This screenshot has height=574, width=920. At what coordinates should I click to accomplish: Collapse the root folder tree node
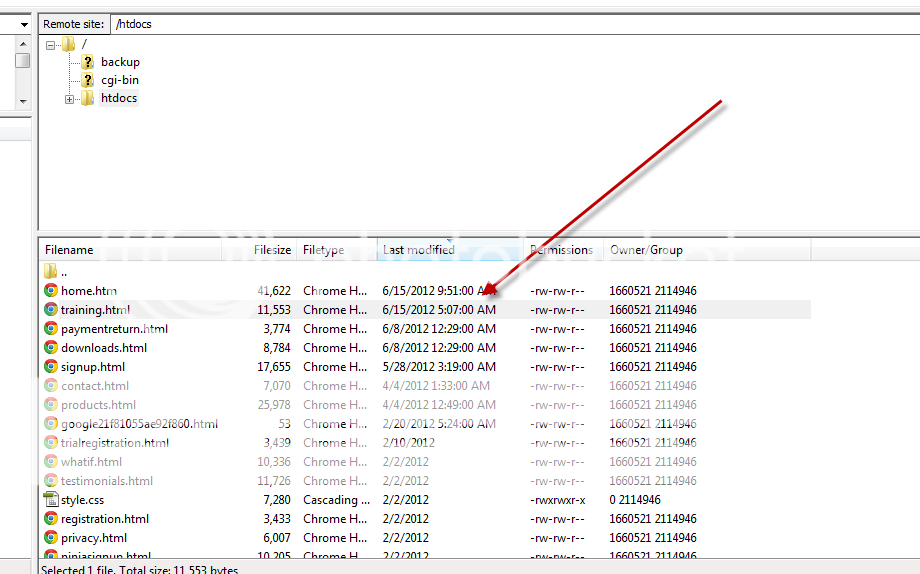tap(50, 45)
